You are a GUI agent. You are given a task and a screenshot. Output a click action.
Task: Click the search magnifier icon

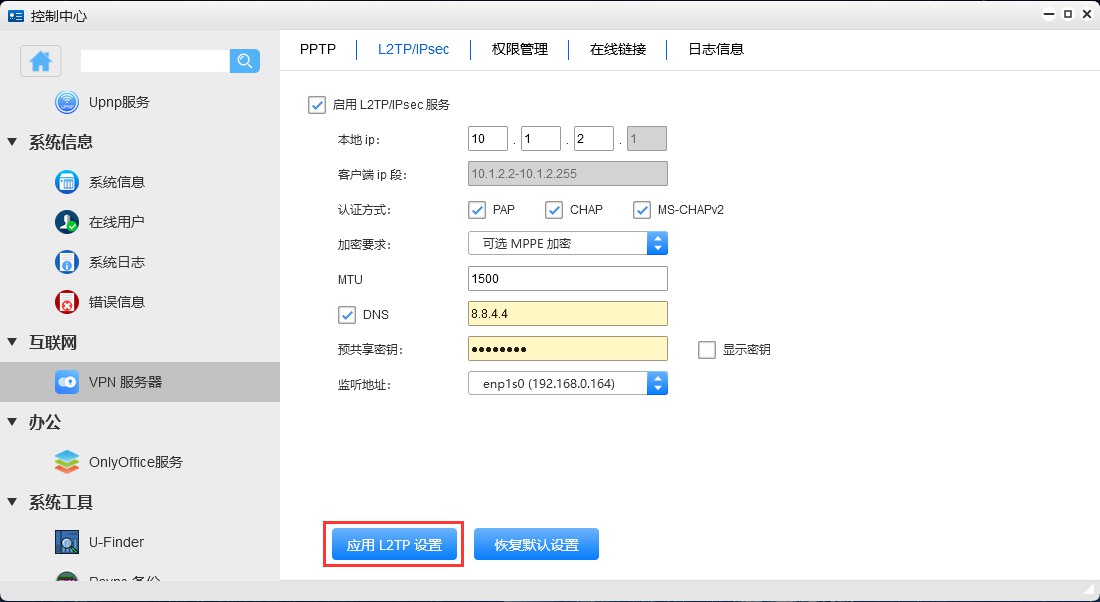click(245, 61)
